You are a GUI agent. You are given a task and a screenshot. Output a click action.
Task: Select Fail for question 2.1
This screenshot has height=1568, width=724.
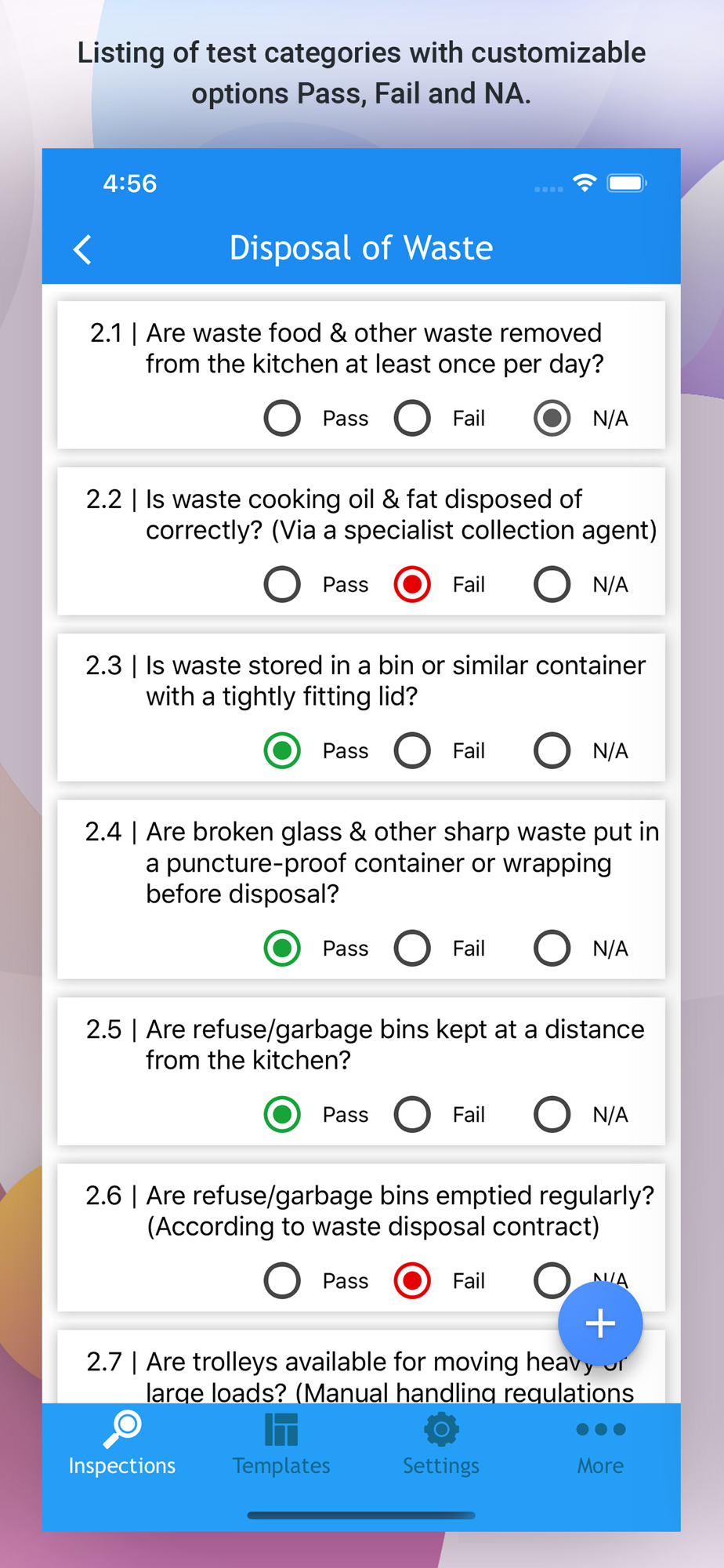point(412,418)
